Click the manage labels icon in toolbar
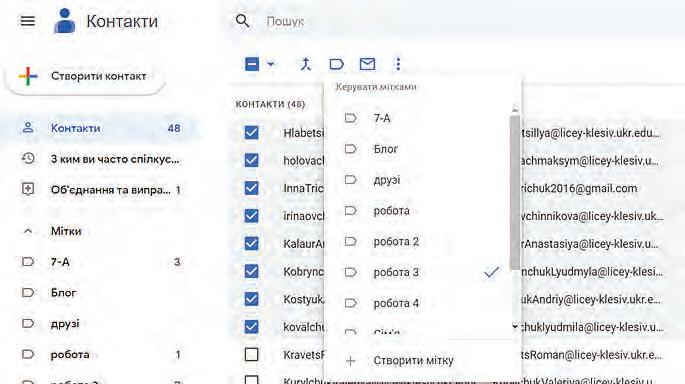685x384 pixels. tap(336, 64)
